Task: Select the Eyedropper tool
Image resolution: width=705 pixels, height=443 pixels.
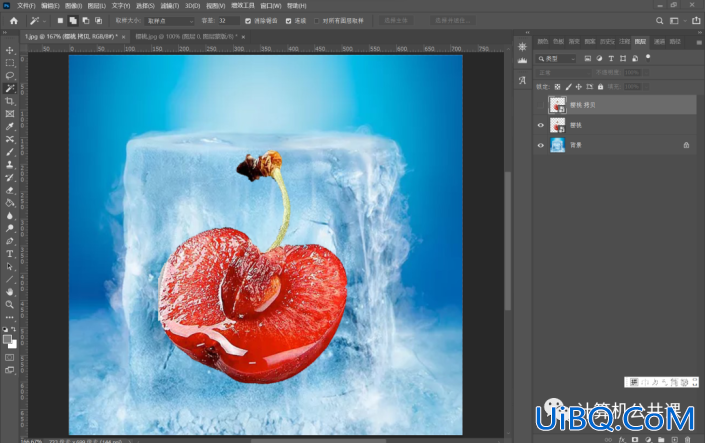Action: [9, 126]
